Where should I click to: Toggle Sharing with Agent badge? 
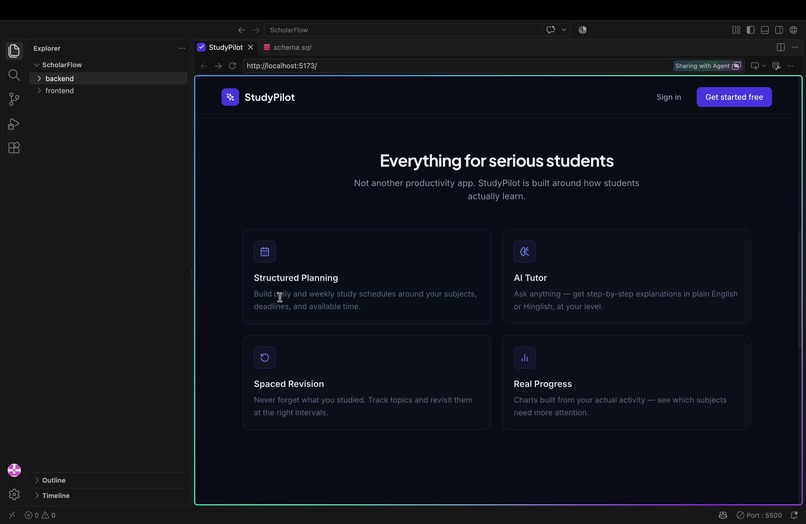(708, 66)
